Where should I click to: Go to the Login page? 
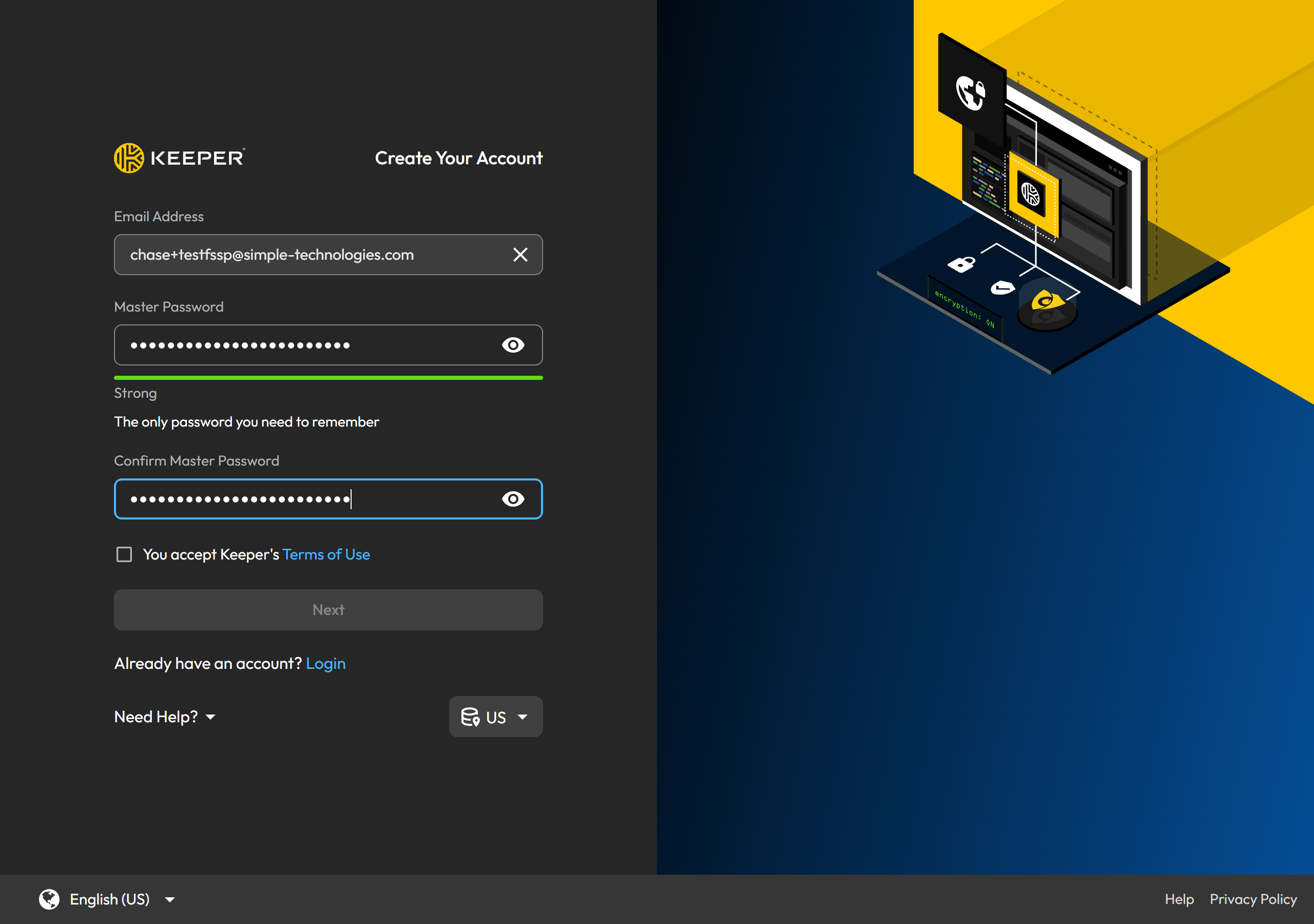(325, 664)
